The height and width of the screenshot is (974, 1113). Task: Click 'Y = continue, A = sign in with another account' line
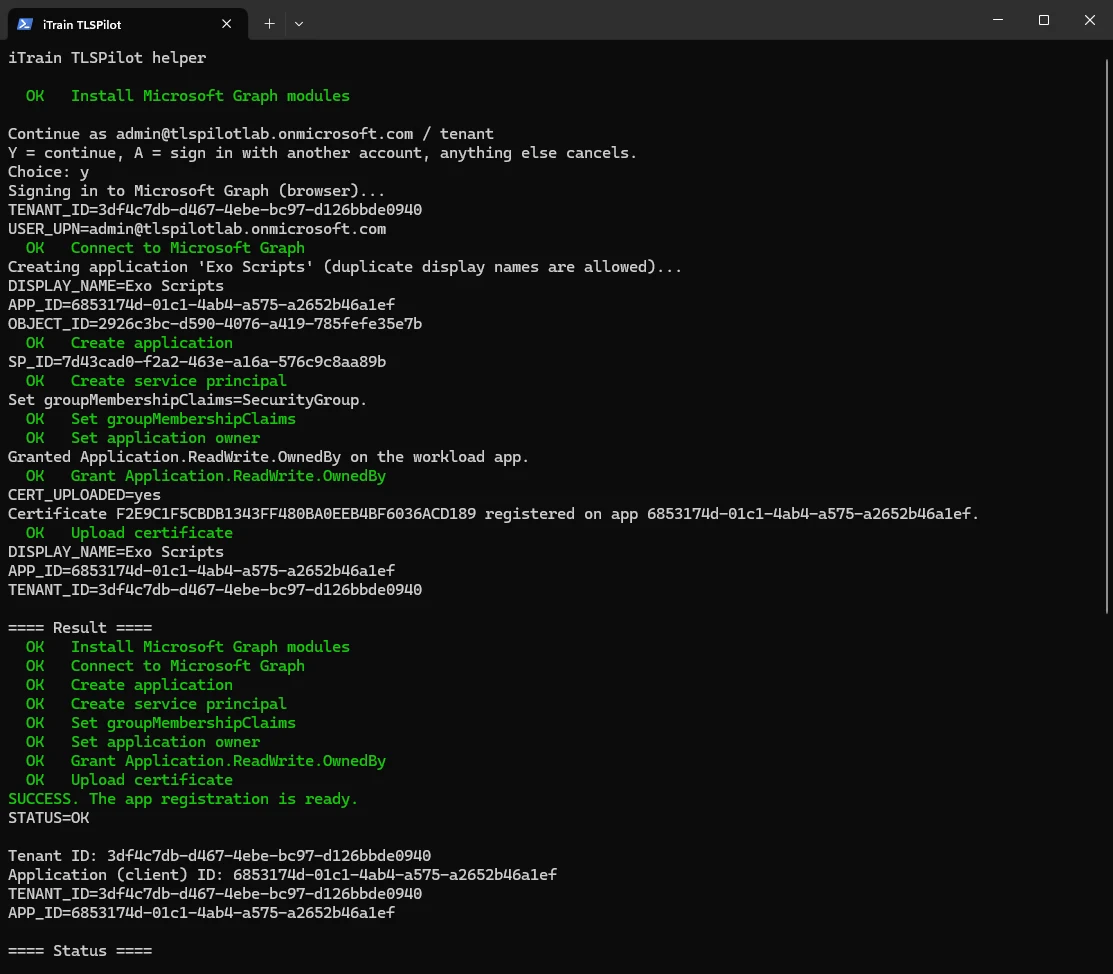[322, 153]
